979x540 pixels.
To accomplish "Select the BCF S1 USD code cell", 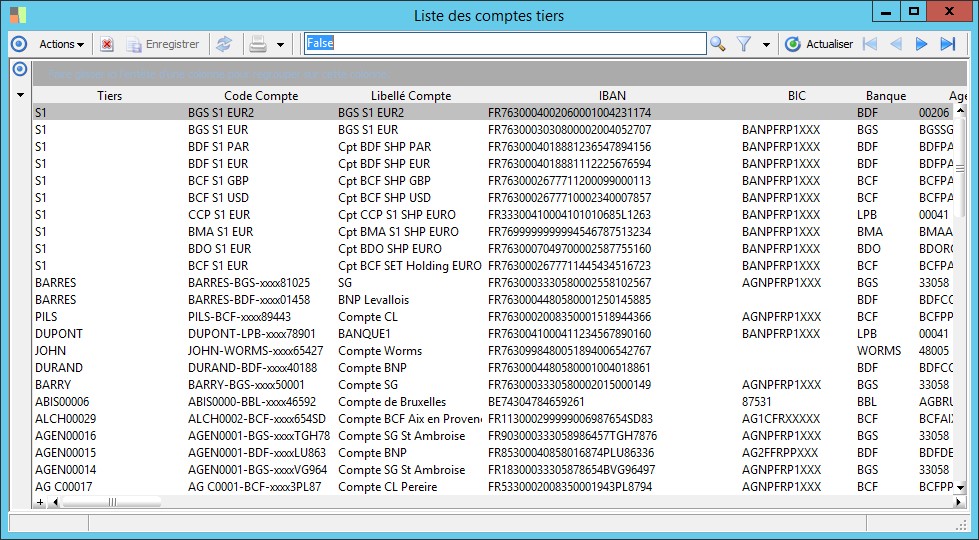I will click(x=261, y=198).
